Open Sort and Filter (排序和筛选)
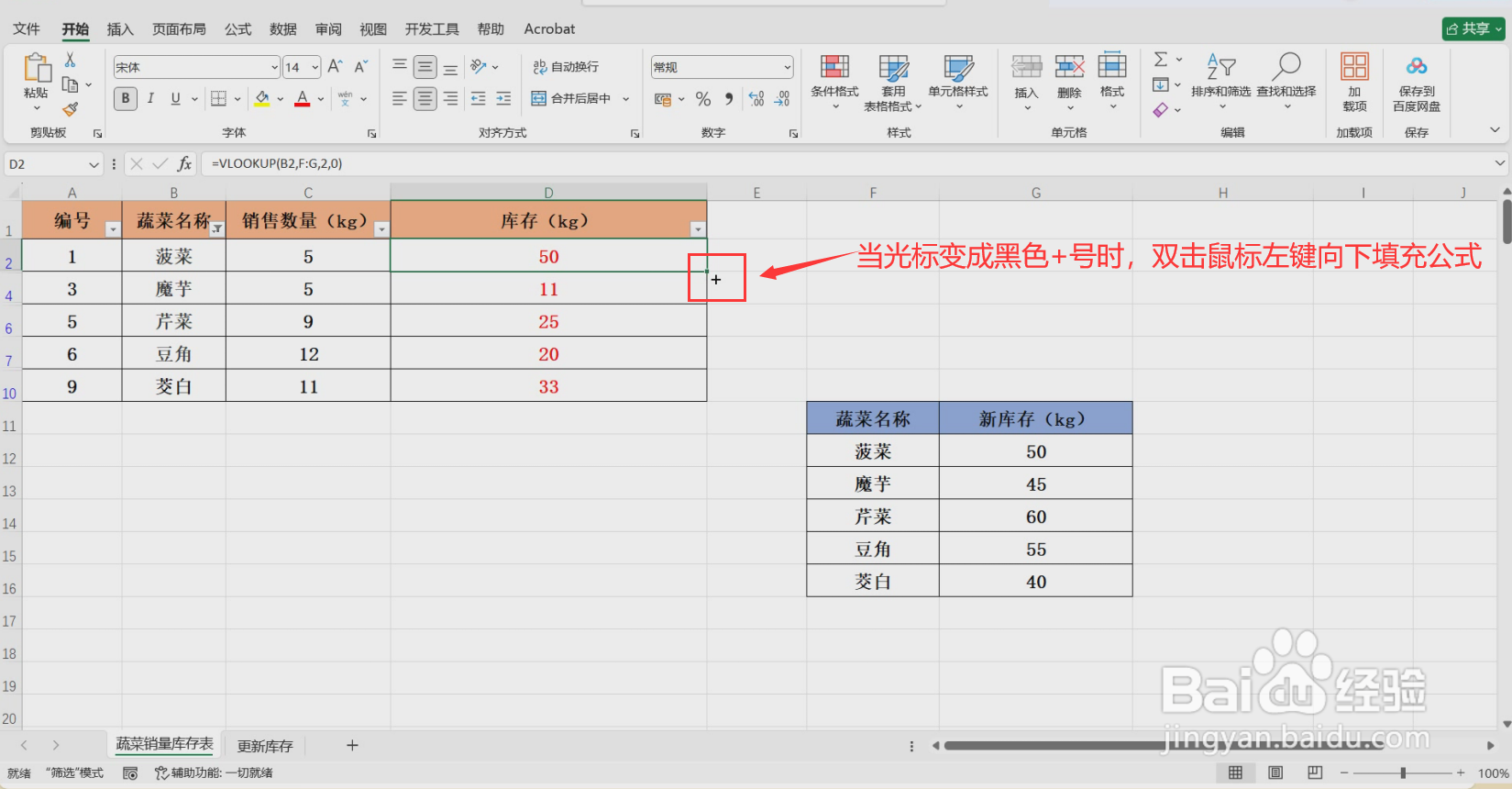Image resolution: width=1512 pixels, height=789 pixels. click(1220, 81)
